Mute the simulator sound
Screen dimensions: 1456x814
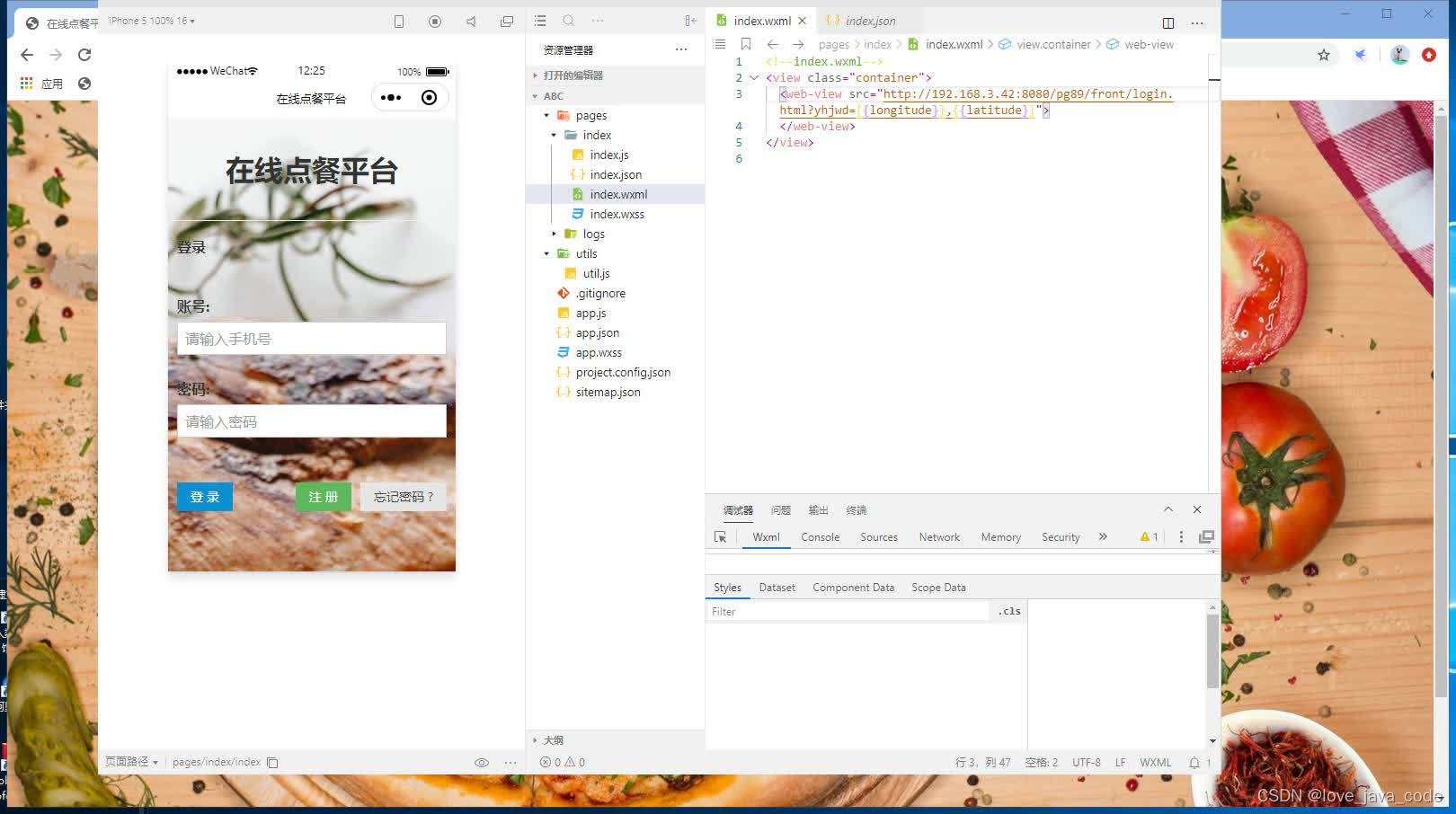pos(470,21)
